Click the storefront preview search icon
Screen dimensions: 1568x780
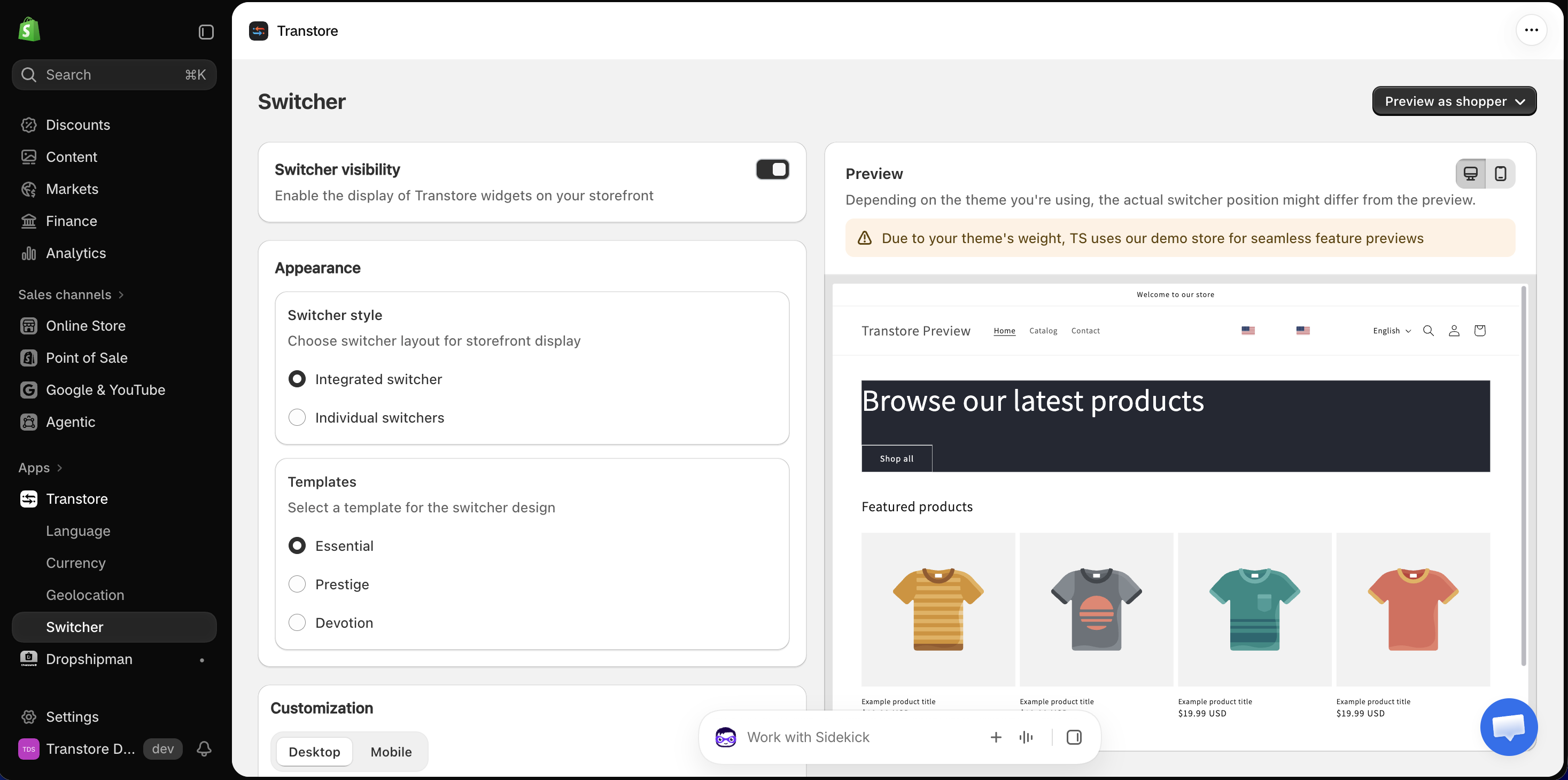1428,330
